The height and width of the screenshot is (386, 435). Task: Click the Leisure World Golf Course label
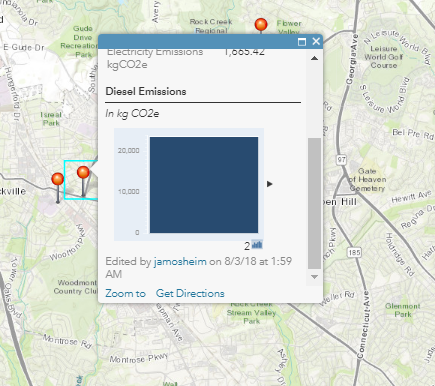(x=384, y=57)
